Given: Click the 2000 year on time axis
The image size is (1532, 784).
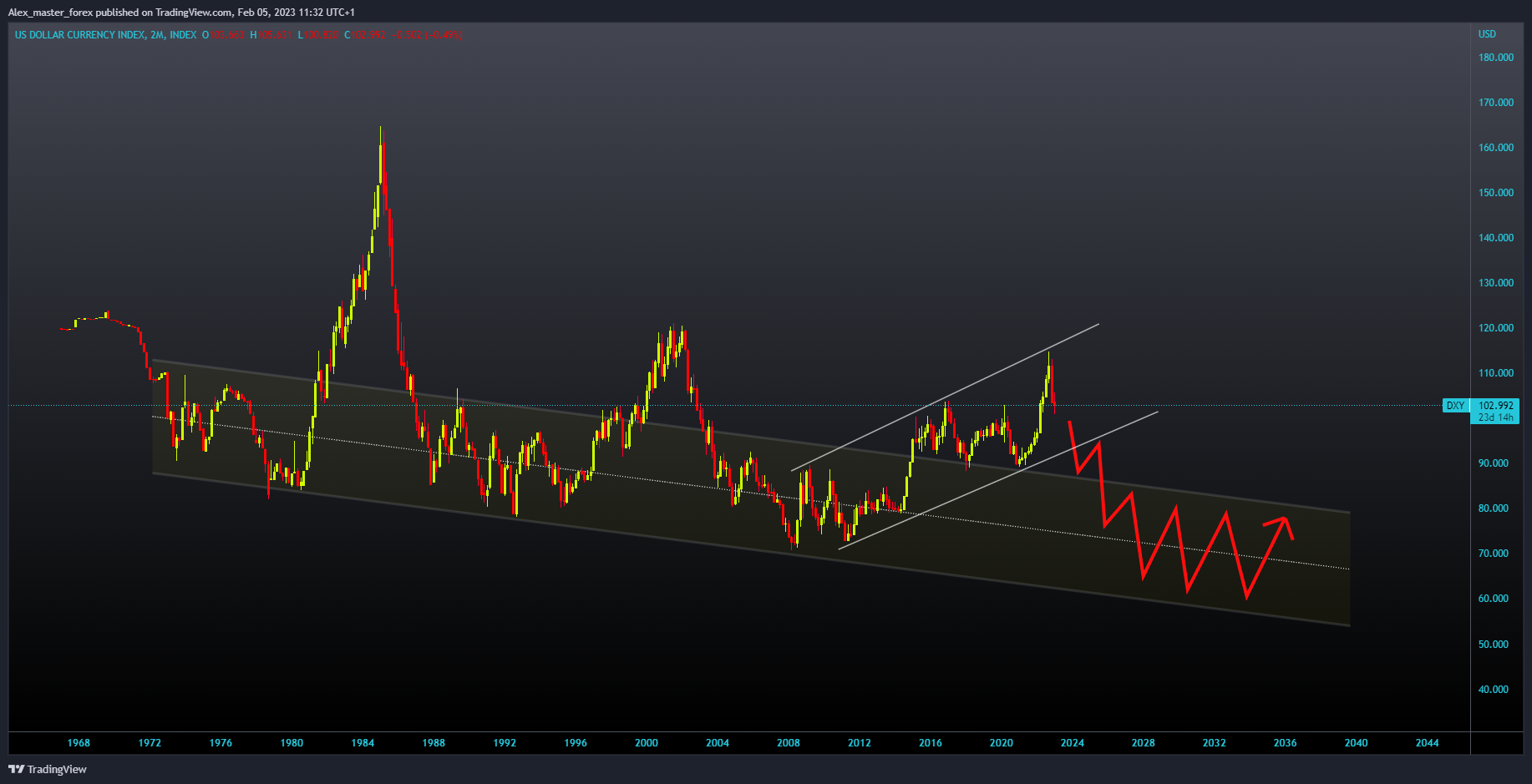Looking at the screenshot, I should point(647,743).
